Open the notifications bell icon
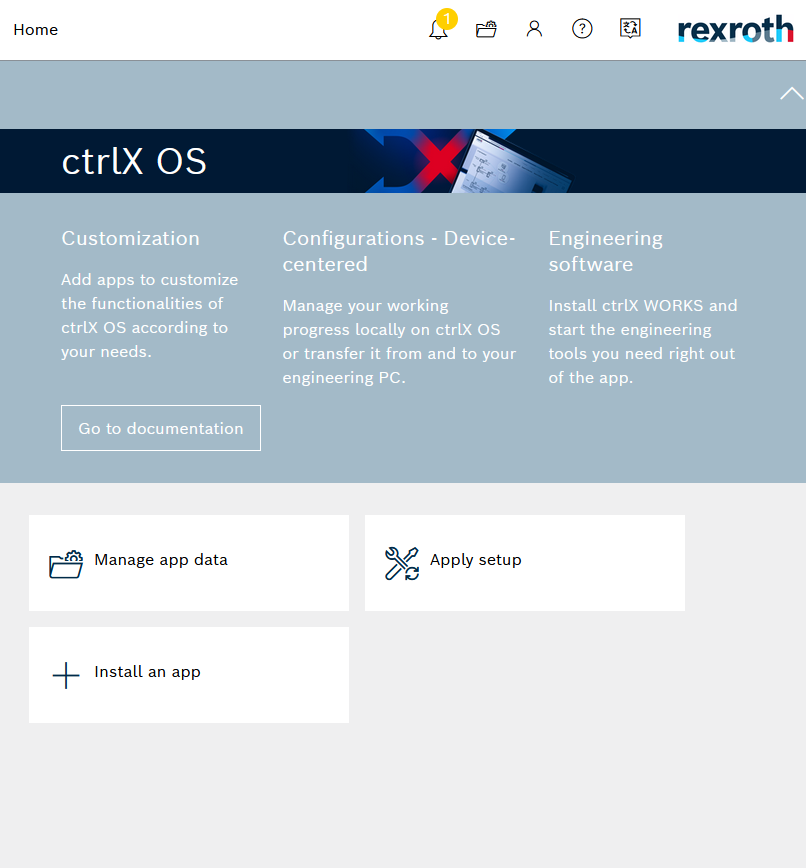This screenshot has height=868, width=806. pos(438,29)
